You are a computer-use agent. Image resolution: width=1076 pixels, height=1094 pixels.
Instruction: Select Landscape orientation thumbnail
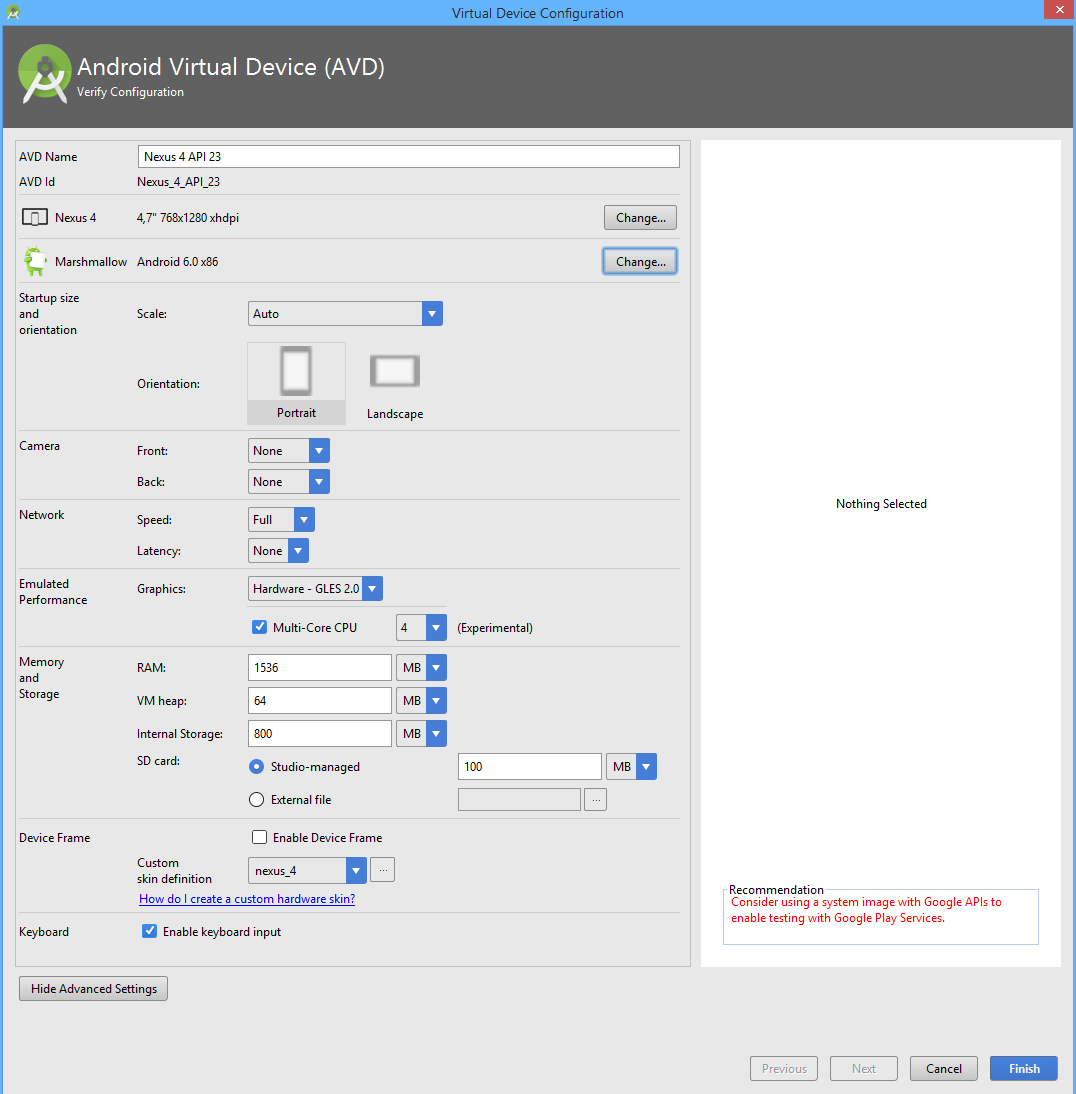pyautogui.click(x=395, y=384)
